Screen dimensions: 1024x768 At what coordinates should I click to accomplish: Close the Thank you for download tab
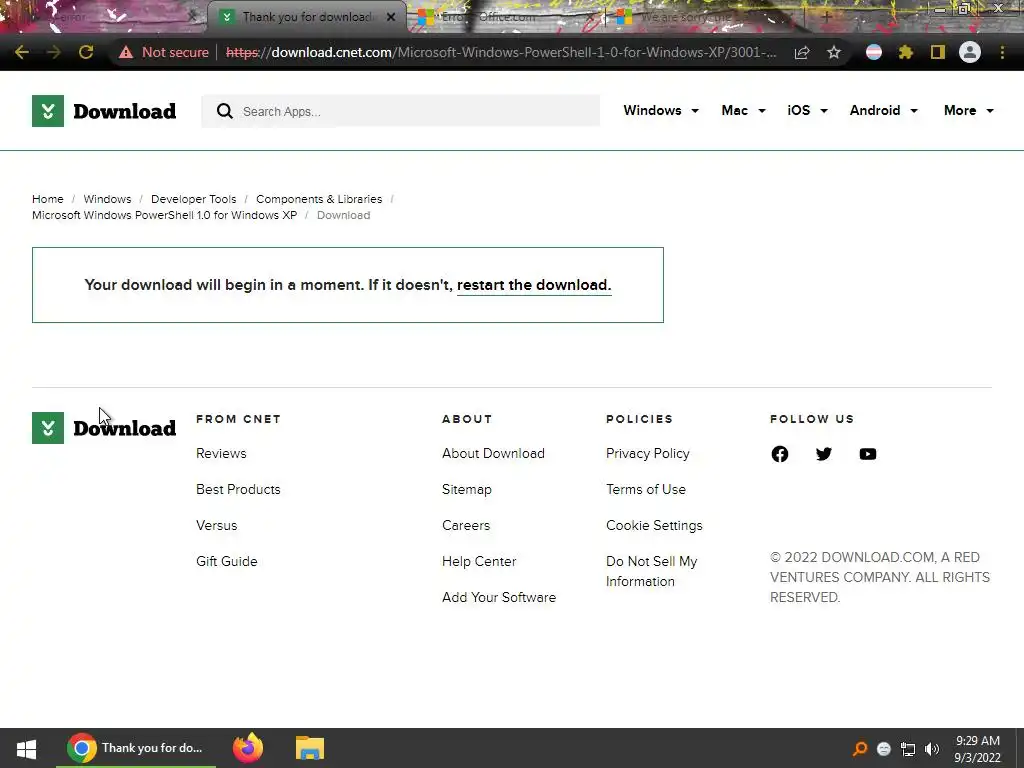(391, 17)
